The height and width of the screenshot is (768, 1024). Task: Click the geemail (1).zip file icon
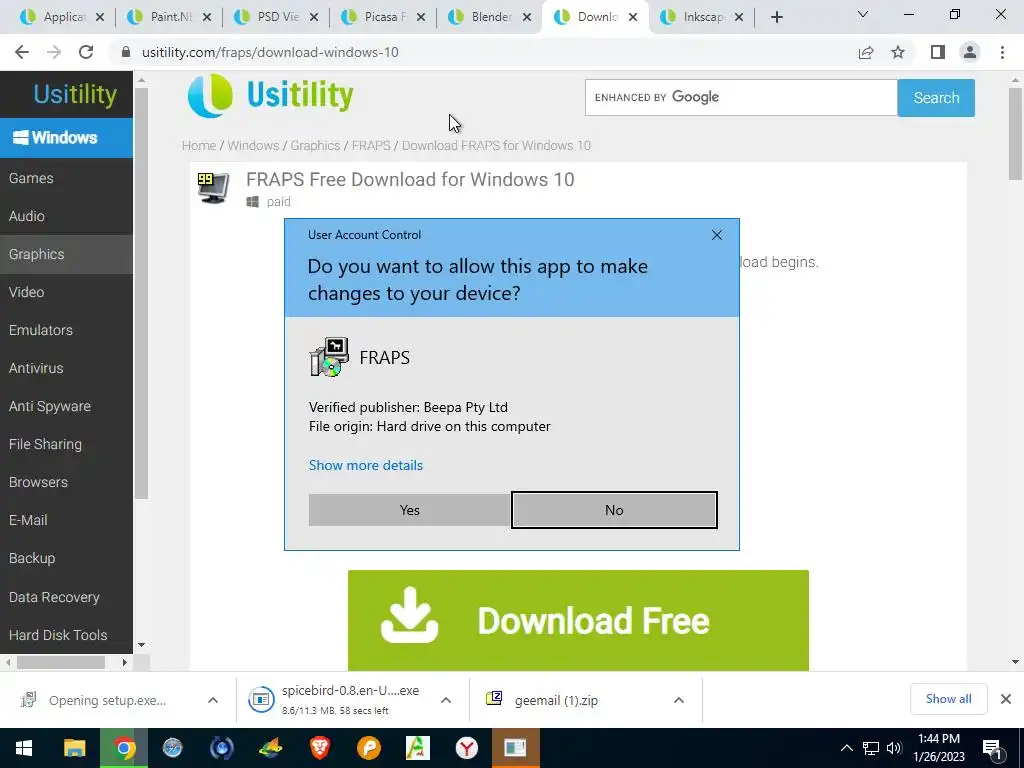tap(494, 699)
